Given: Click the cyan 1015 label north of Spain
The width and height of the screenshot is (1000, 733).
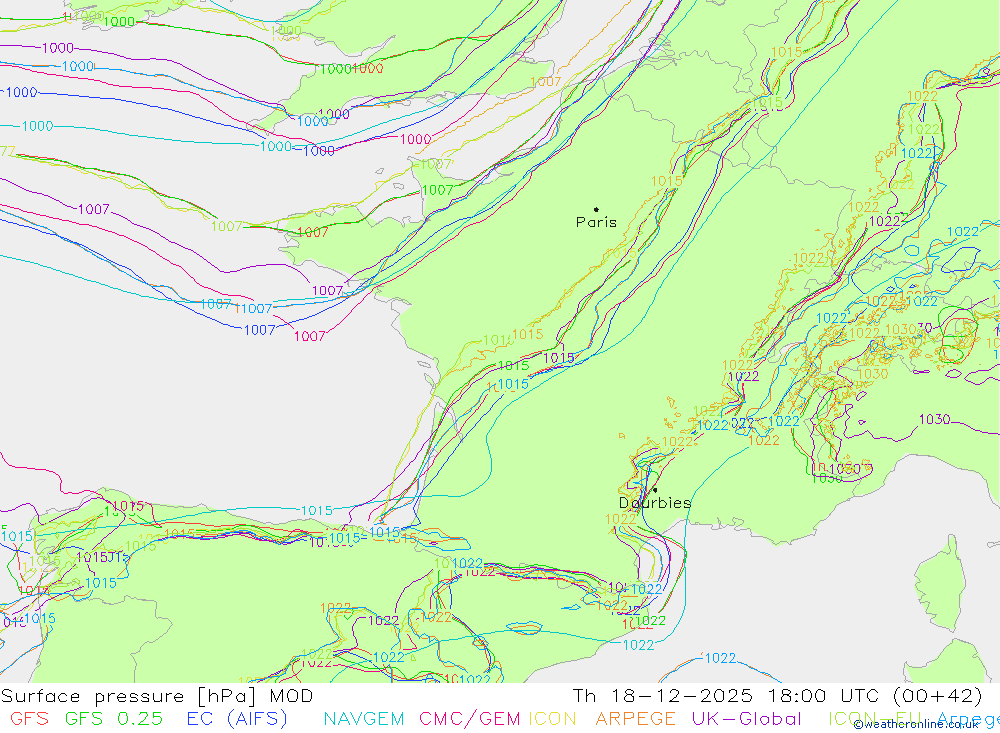Looking at the screenshot, I should [x=316, y=510].
